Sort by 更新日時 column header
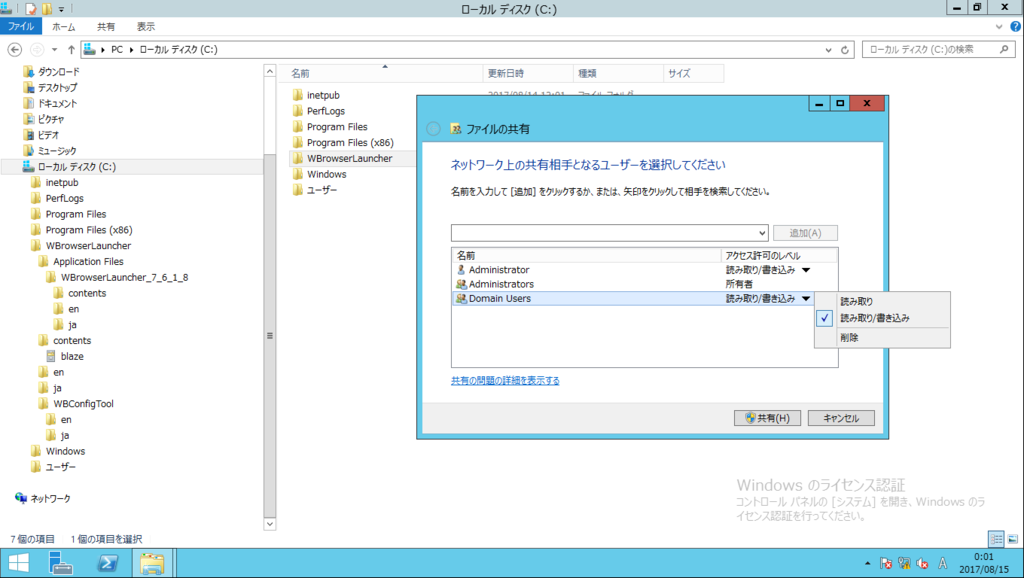1024x578 pixels. (x=528, y=74)
